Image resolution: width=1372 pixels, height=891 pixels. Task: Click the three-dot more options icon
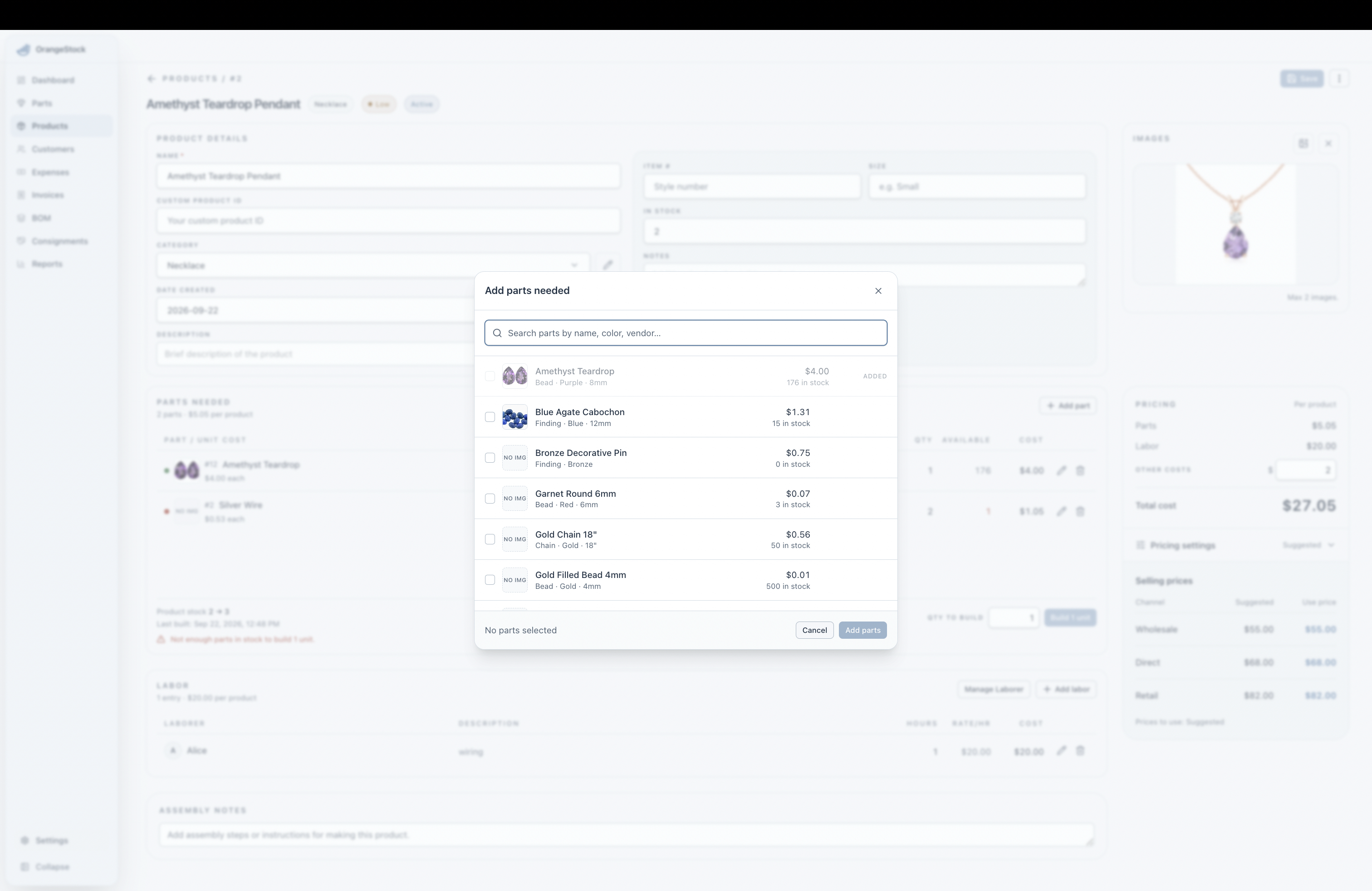[x=1339, y=78]
